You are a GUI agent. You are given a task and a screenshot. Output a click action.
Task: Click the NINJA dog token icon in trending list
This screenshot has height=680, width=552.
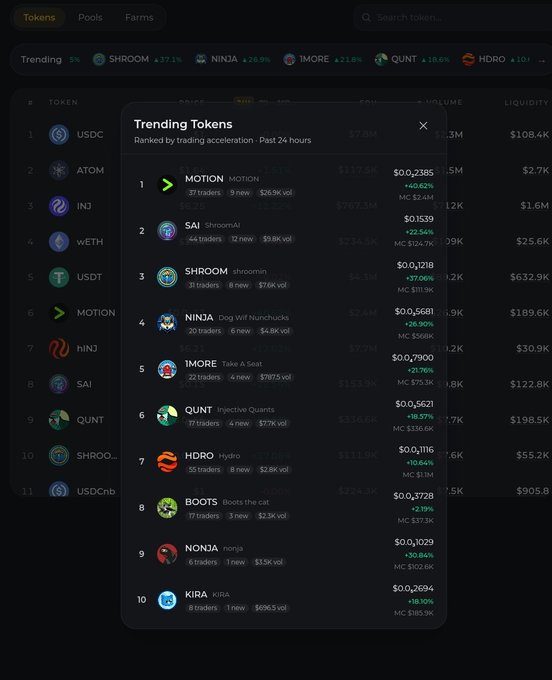point(167,323)
